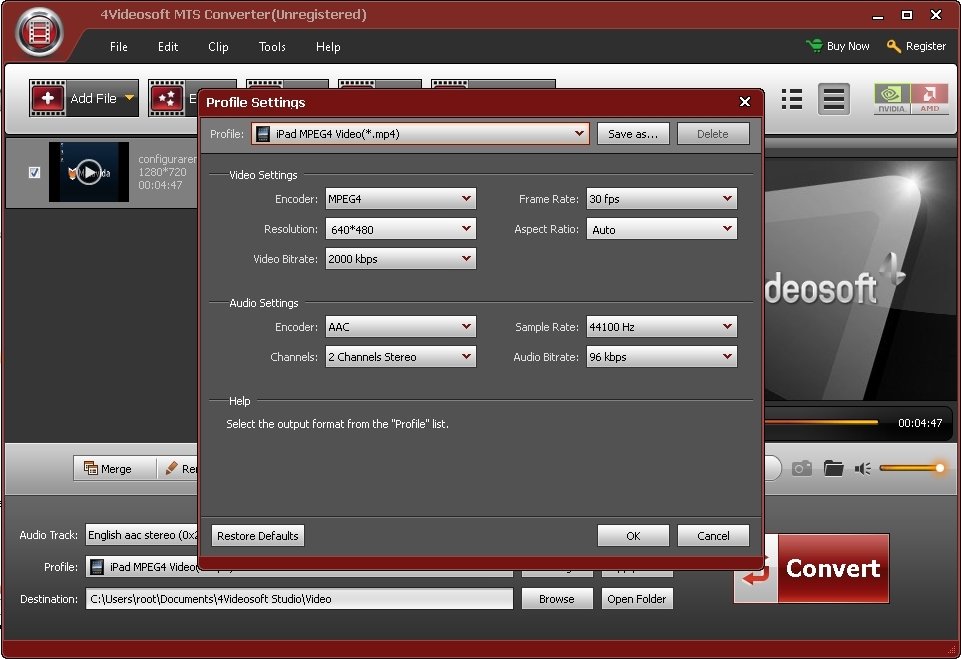Open the Clip menu
The width and height of the screenshot is (961, 659).
218,47
